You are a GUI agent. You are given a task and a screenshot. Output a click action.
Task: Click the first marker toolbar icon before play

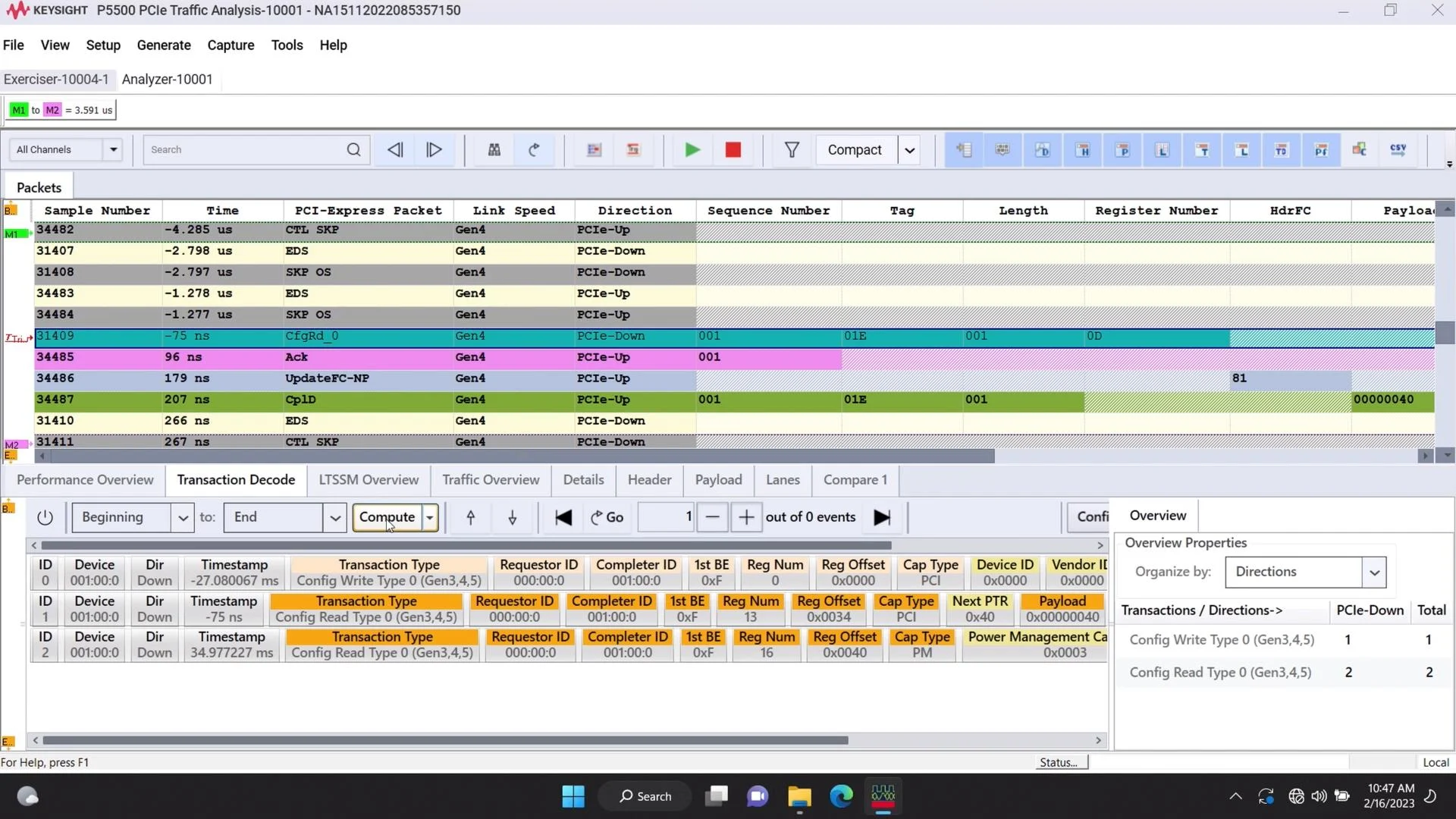[x=594, y=149]
